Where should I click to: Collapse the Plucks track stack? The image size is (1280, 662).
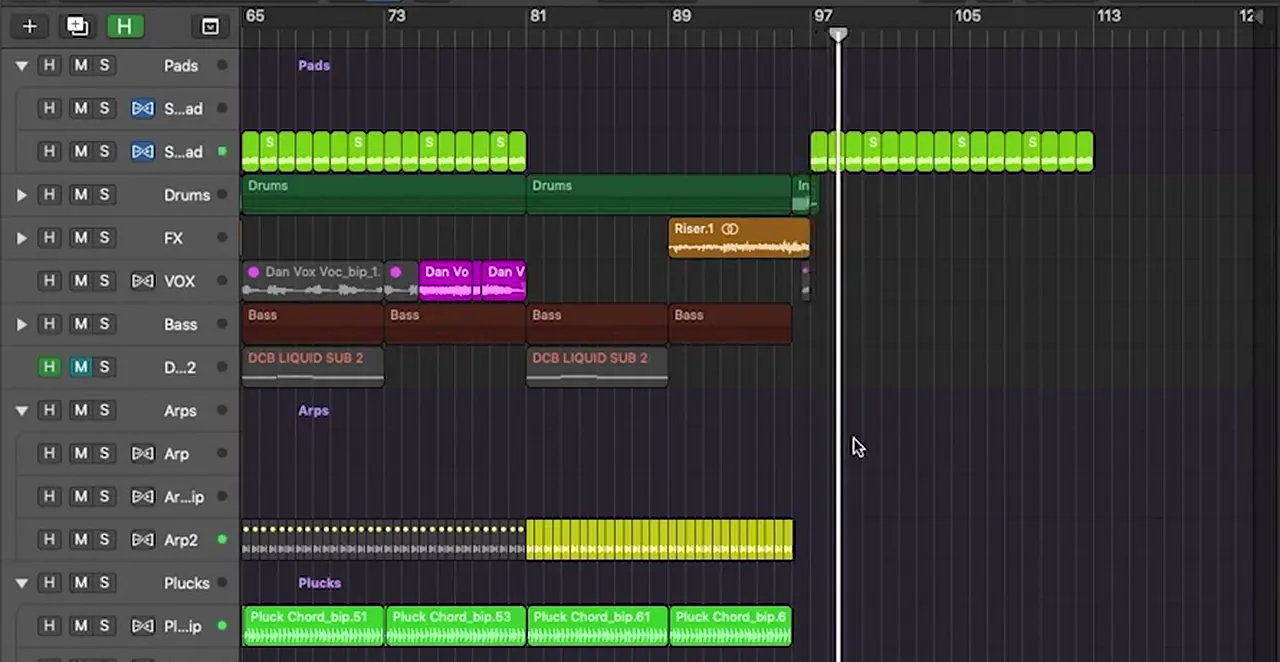tap(21, 583)
